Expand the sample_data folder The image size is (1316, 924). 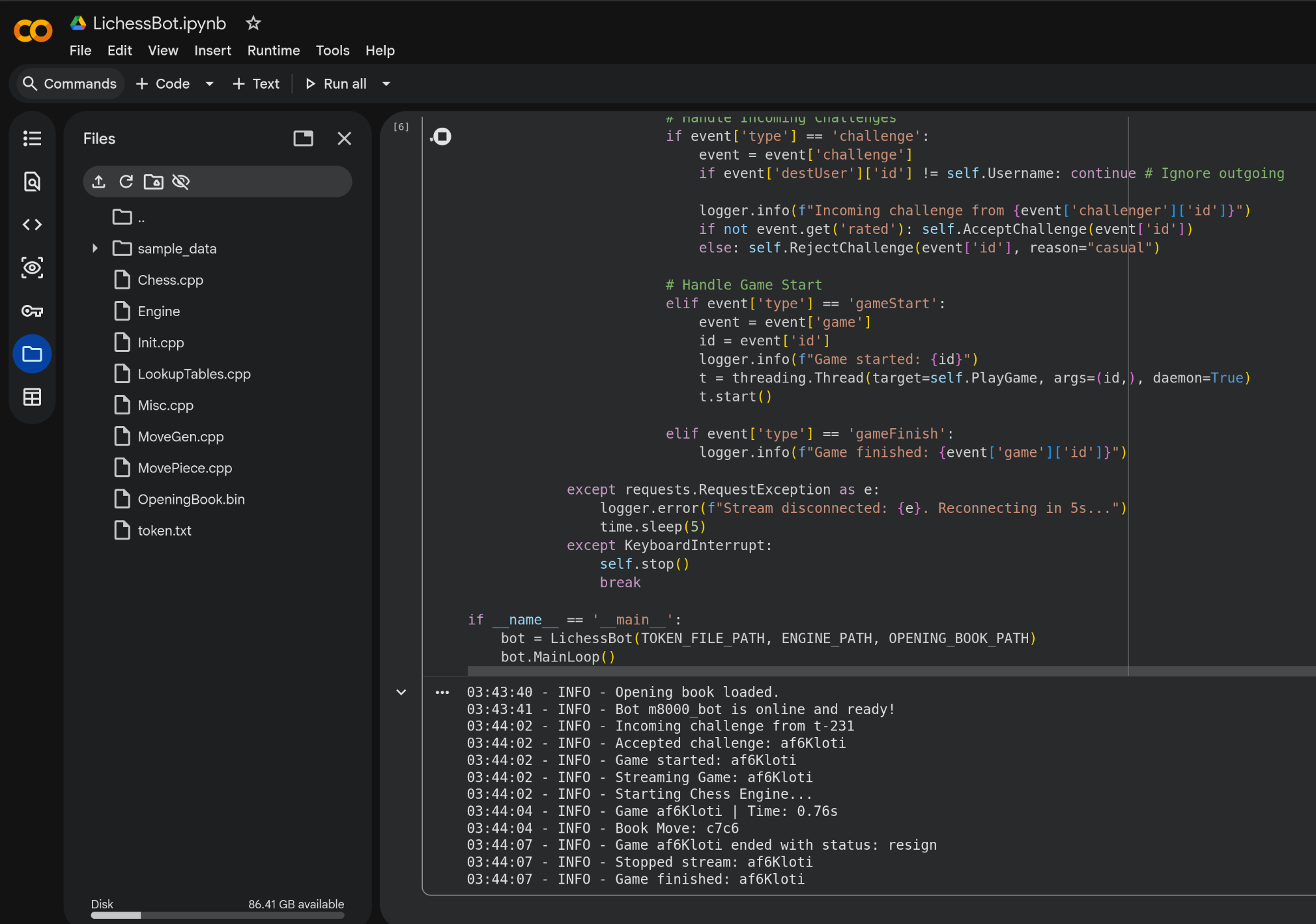pos(95,248)
